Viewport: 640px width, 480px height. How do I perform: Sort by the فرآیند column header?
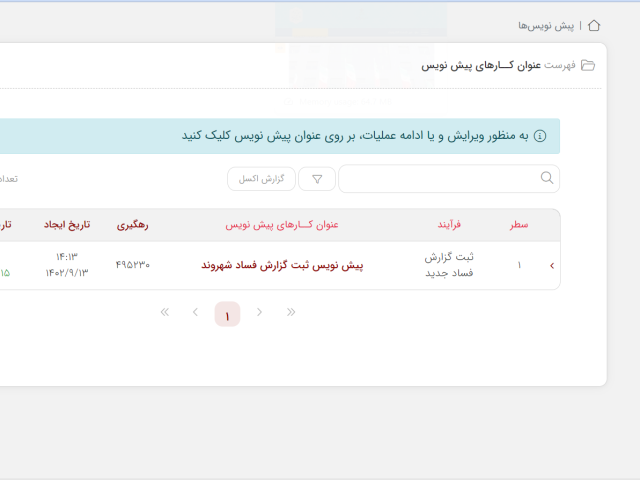[x=449, y=225]
